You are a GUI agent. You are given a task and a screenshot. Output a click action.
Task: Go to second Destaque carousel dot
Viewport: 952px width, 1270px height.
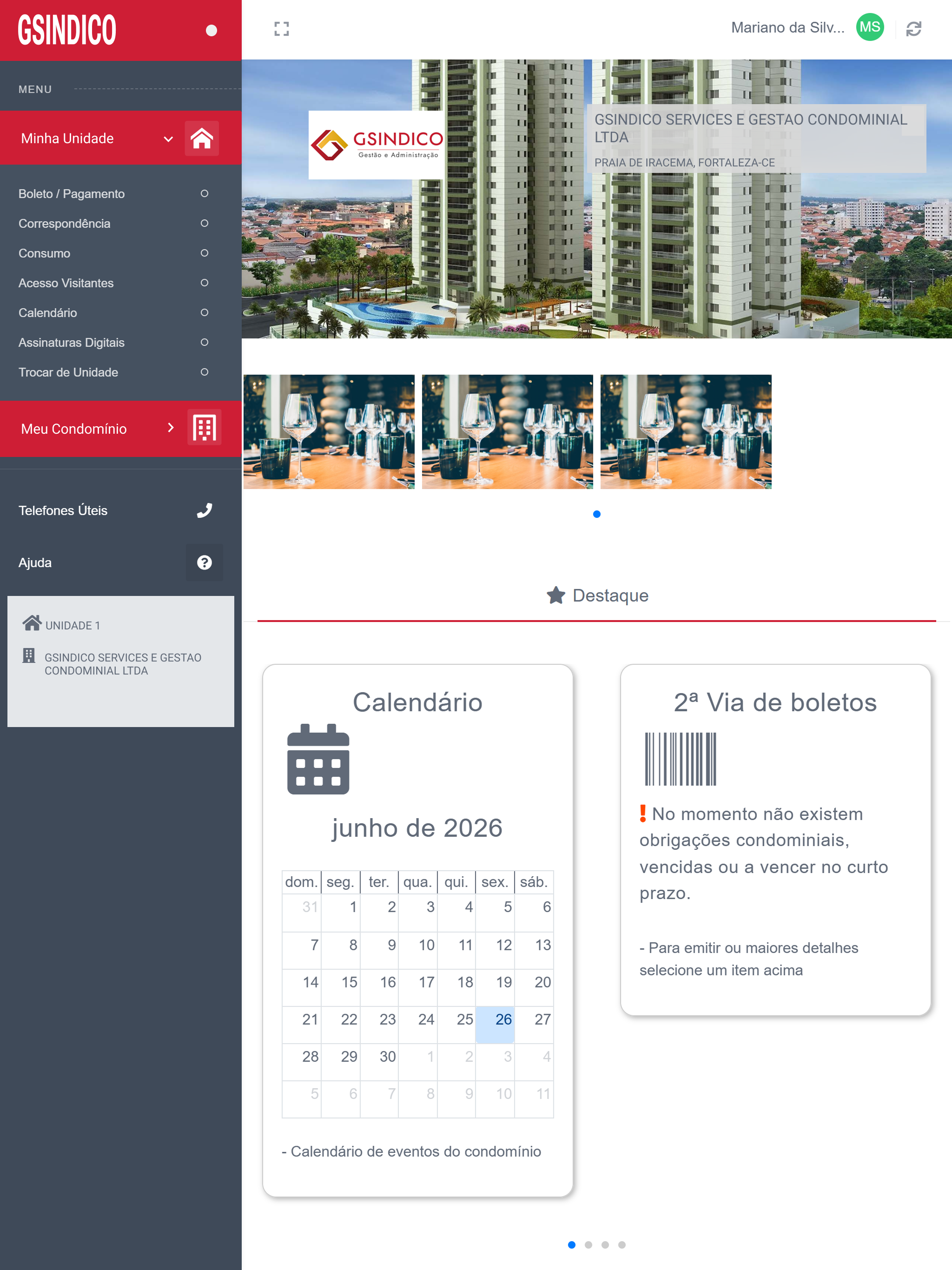pyautogui.click(x=588, y=1245)
